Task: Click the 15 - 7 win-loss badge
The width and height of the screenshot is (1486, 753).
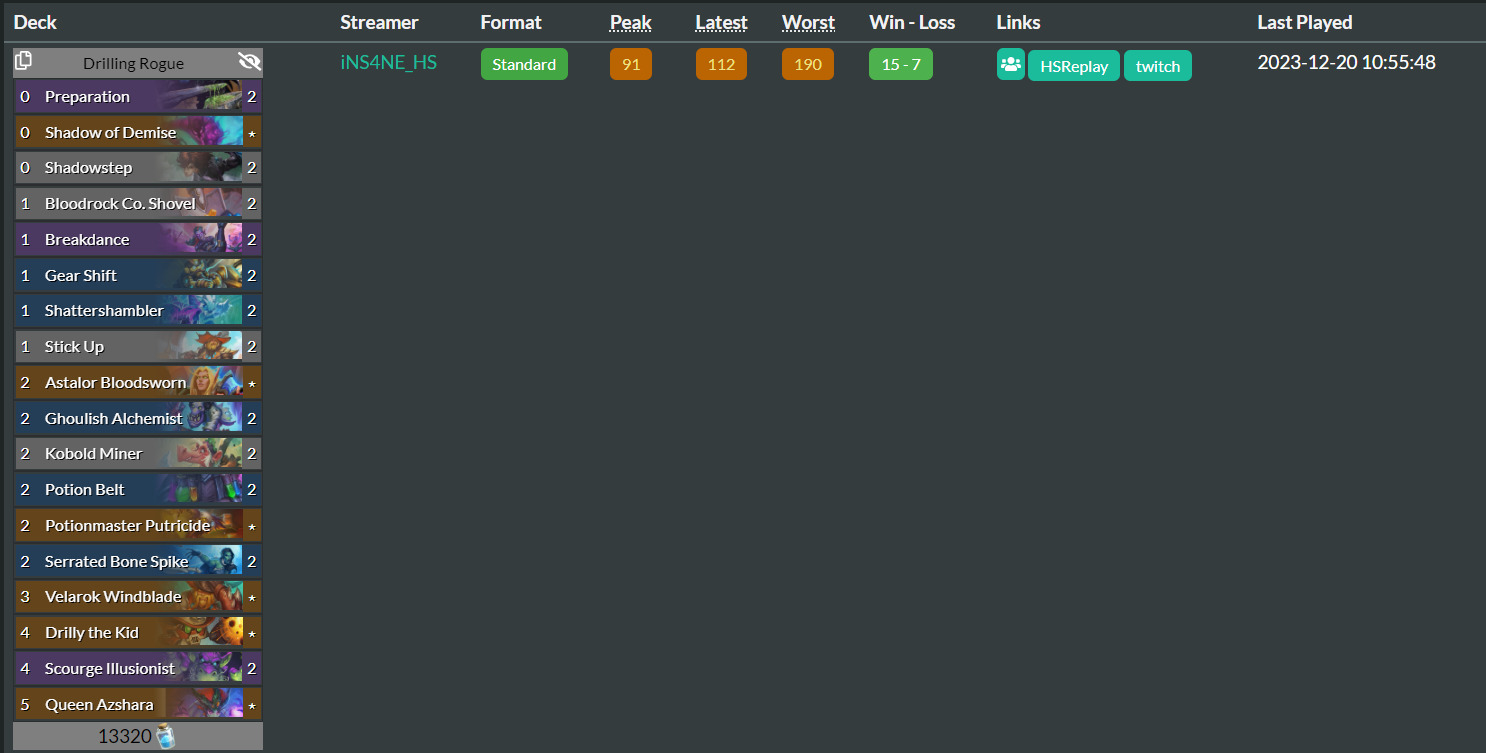Action: point(901,64)
